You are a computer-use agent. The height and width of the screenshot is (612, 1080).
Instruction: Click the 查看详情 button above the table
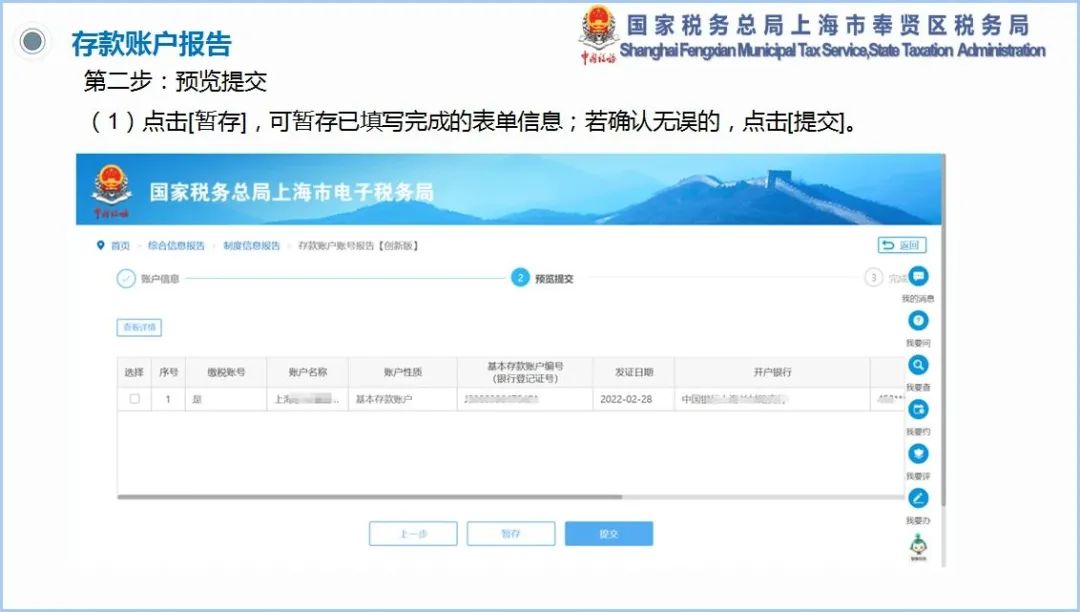pos(139,328)
